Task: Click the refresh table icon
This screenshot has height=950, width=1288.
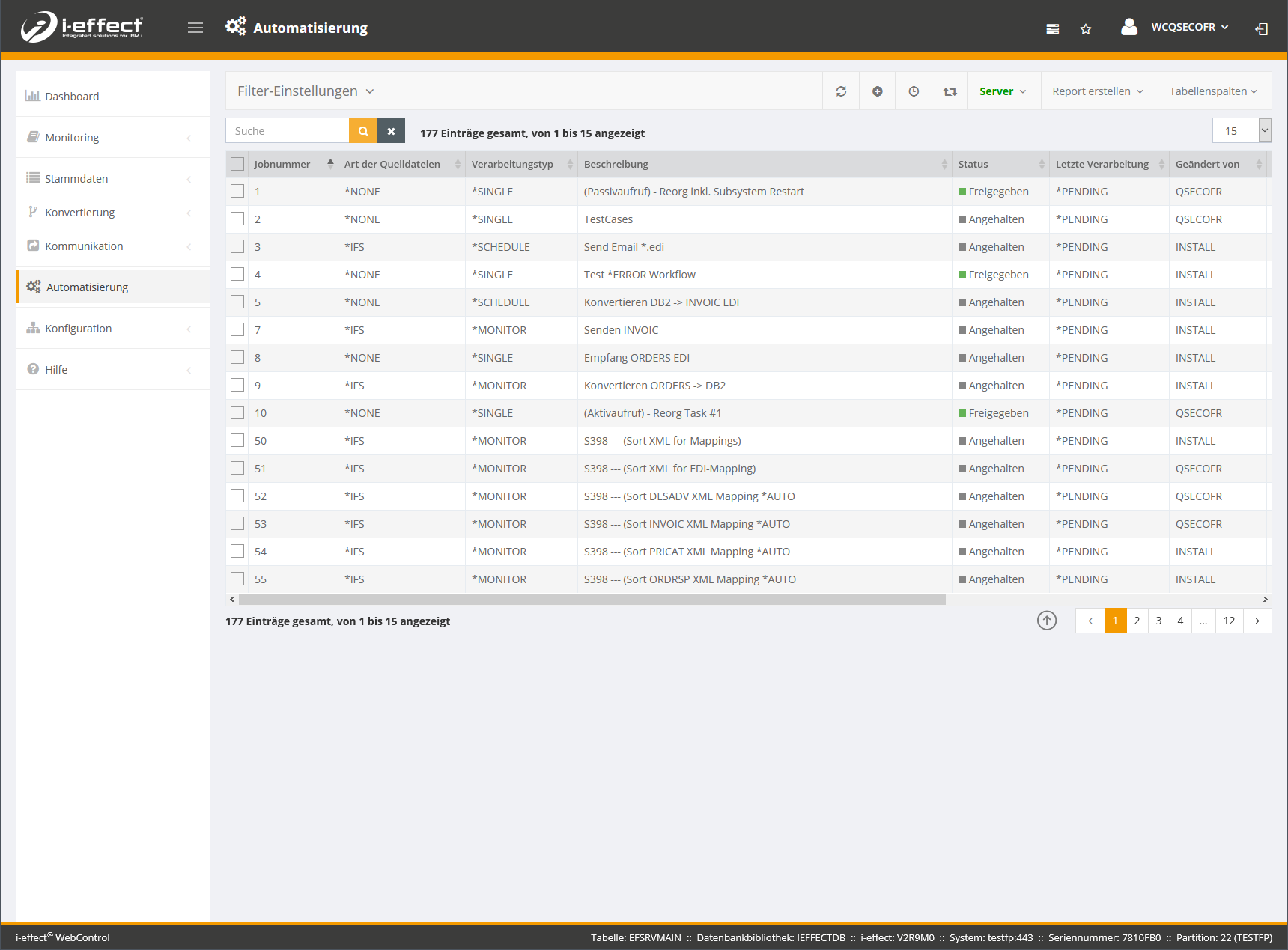Action: point(841,91)
